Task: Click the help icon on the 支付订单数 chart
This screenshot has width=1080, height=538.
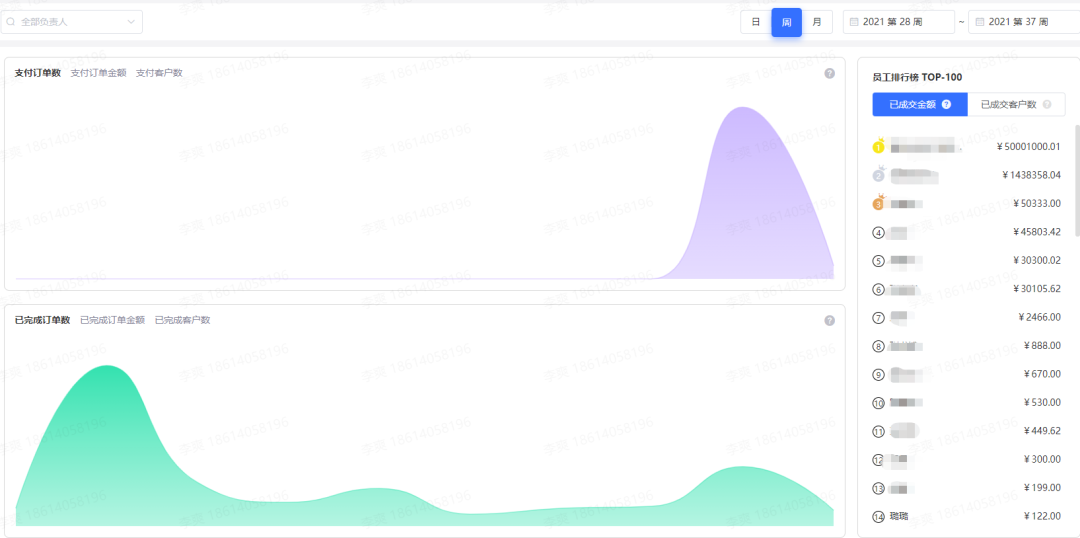Action: click(829, 73)
